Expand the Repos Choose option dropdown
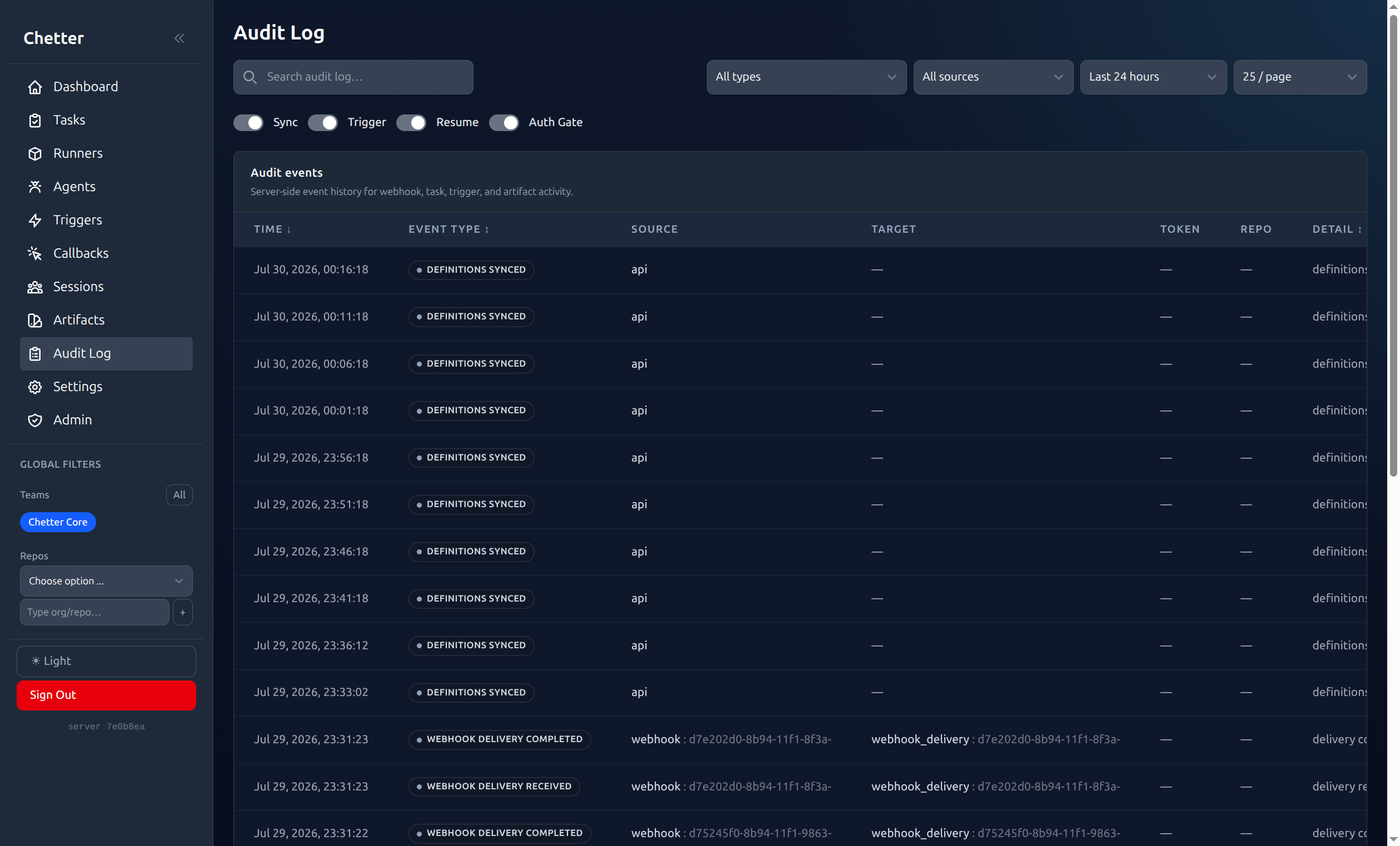This screenshot has height=846, width=1400. [x=106, y=581]
